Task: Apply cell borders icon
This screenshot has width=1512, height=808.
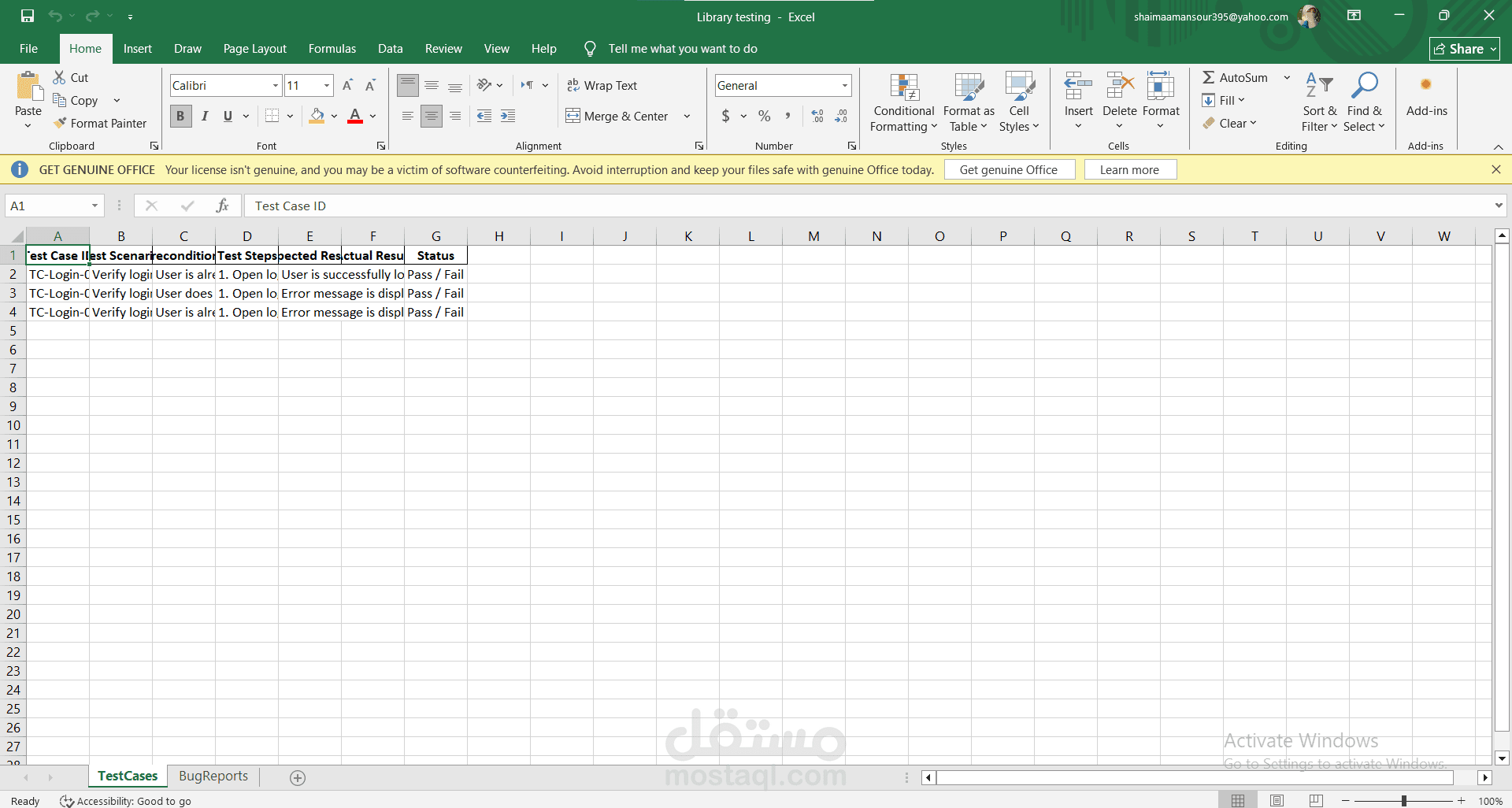Action: click(272, 116)
